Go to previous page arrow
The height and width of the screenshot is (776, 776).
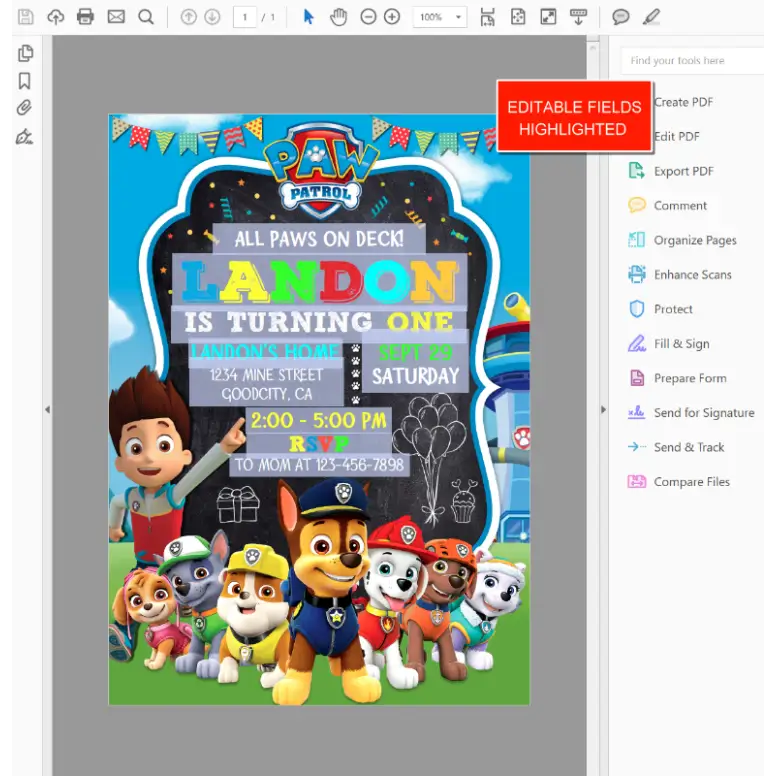pos(188,17)
